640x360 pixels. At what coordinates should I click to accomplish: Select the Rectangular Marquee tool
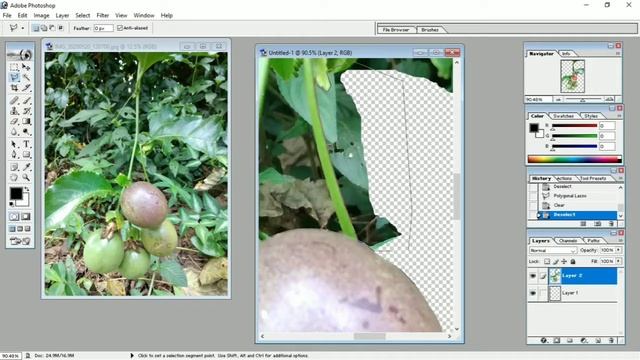tap(14, 67)
